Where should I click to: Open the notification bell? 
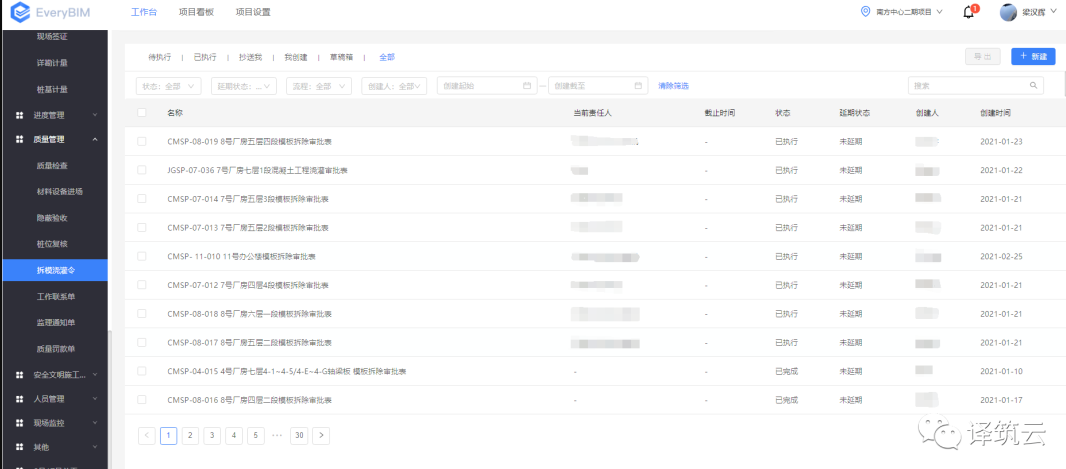(969, 12)
